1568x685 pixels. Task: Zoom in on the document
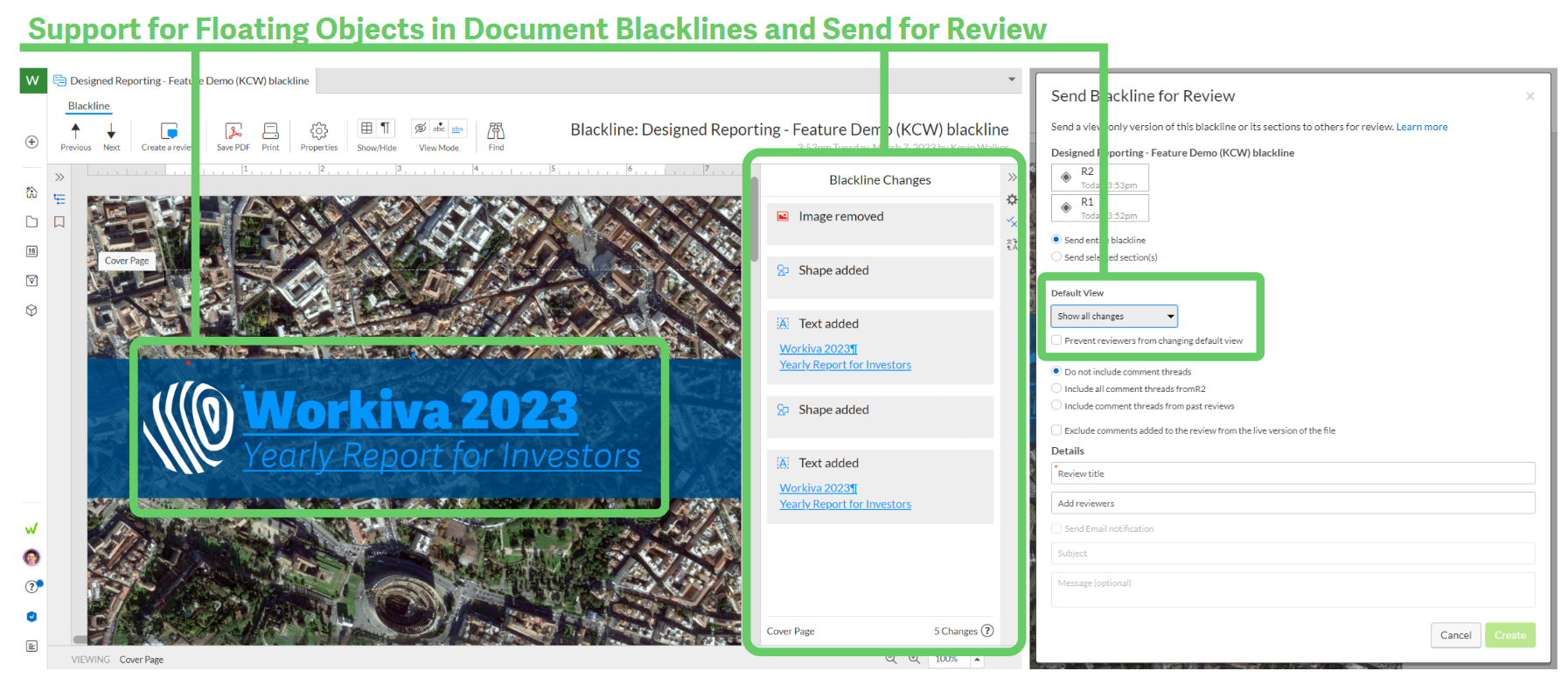point(914,659)
